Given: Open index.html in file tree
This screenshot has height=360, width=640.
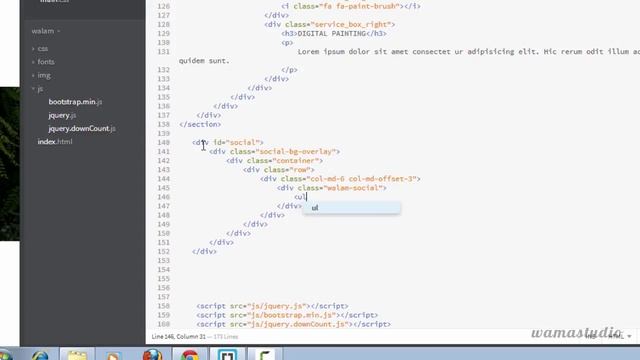Looking at the screenshot, I should click(x=55, y=142).
